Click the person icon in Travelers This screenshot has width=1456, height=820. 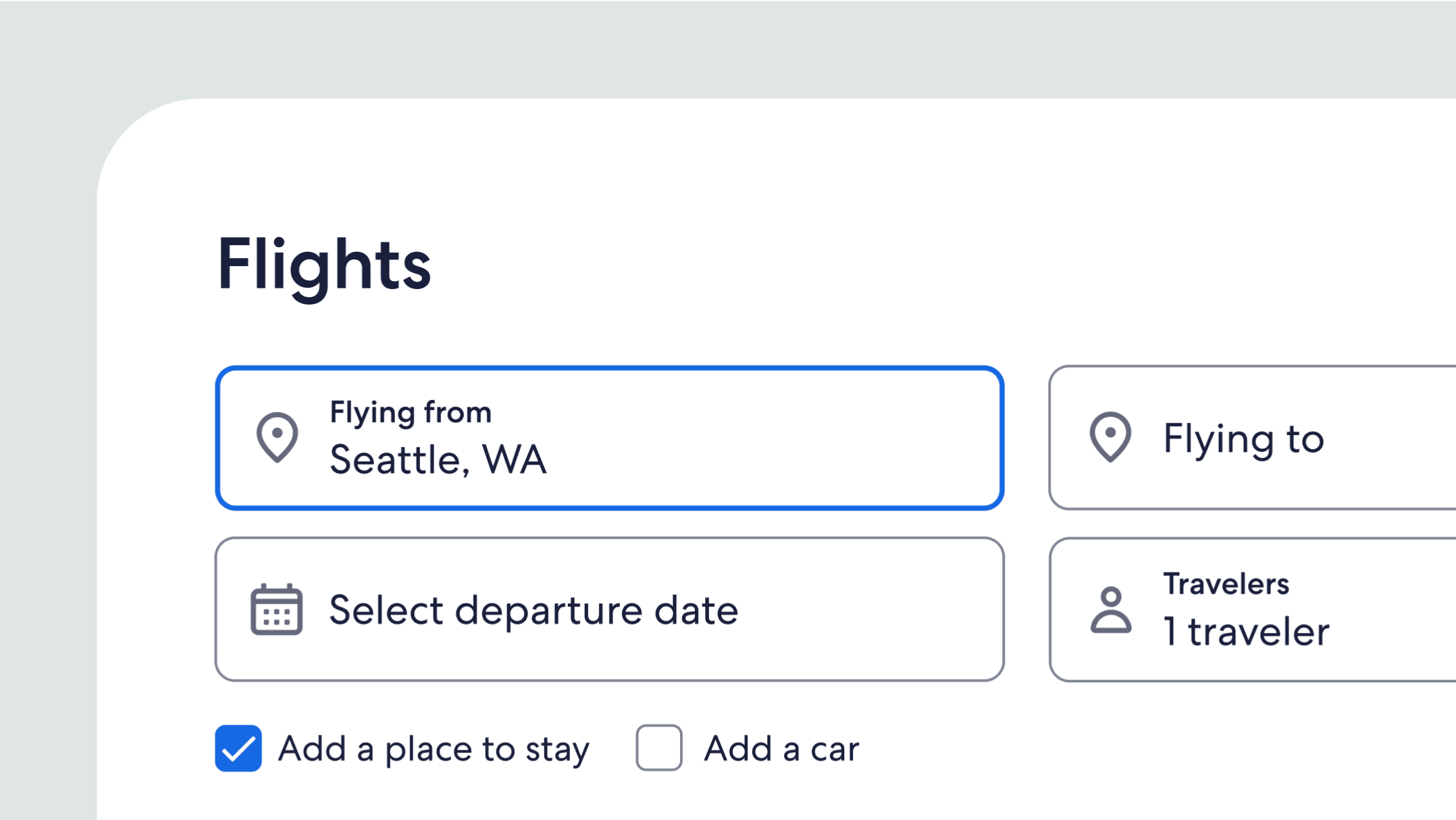tap(1110, 609)
